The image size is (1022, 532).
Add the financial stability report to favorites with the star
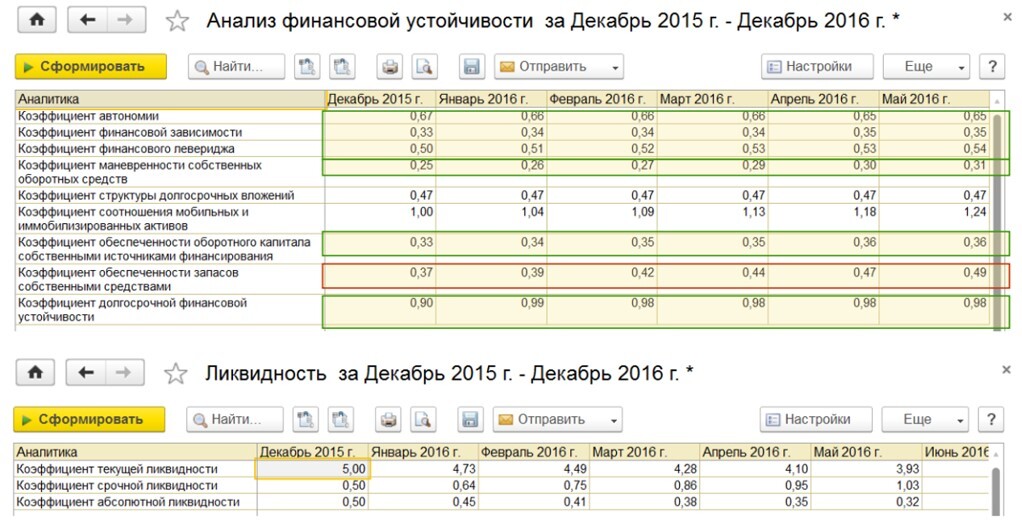[177, 22]
